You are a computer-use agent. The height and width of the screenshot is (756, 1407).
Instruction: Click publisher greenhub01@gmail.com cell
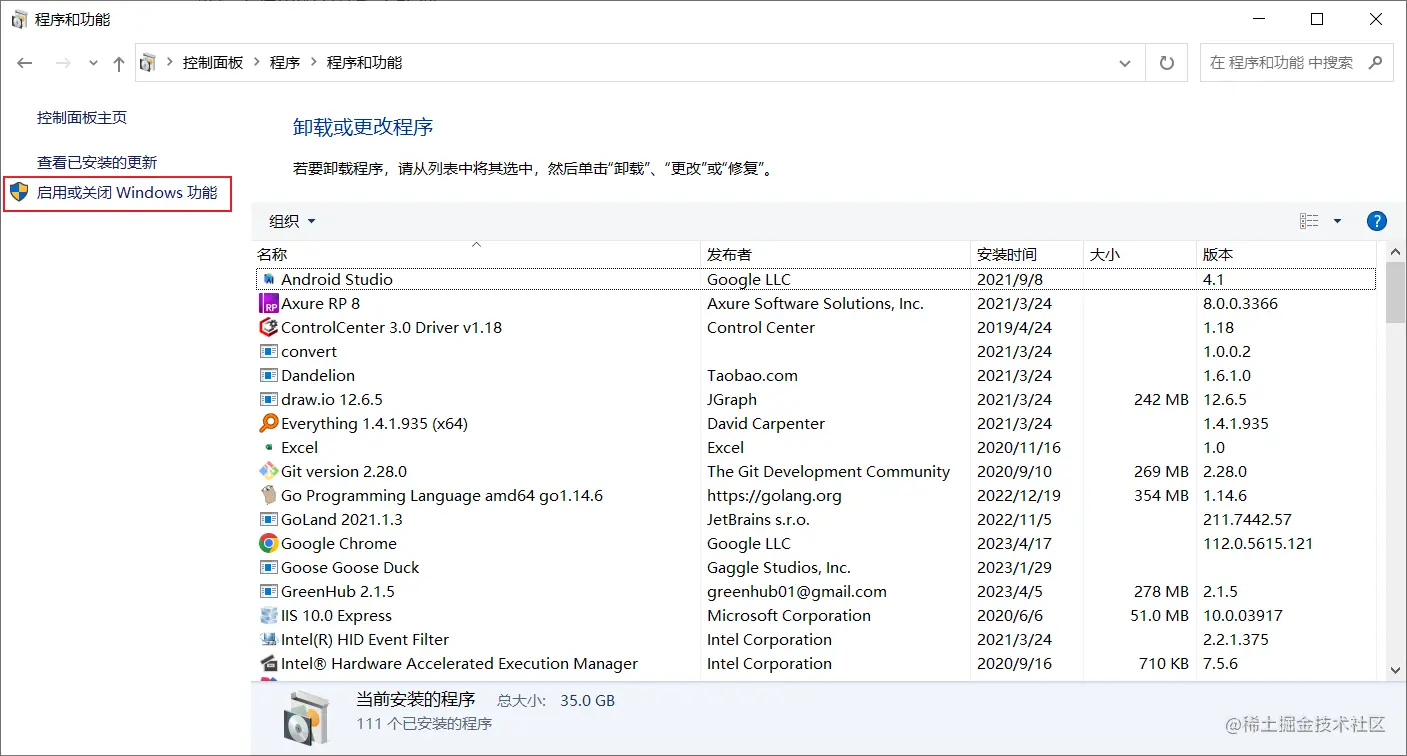pyautogui.click(x=797, y=592)
